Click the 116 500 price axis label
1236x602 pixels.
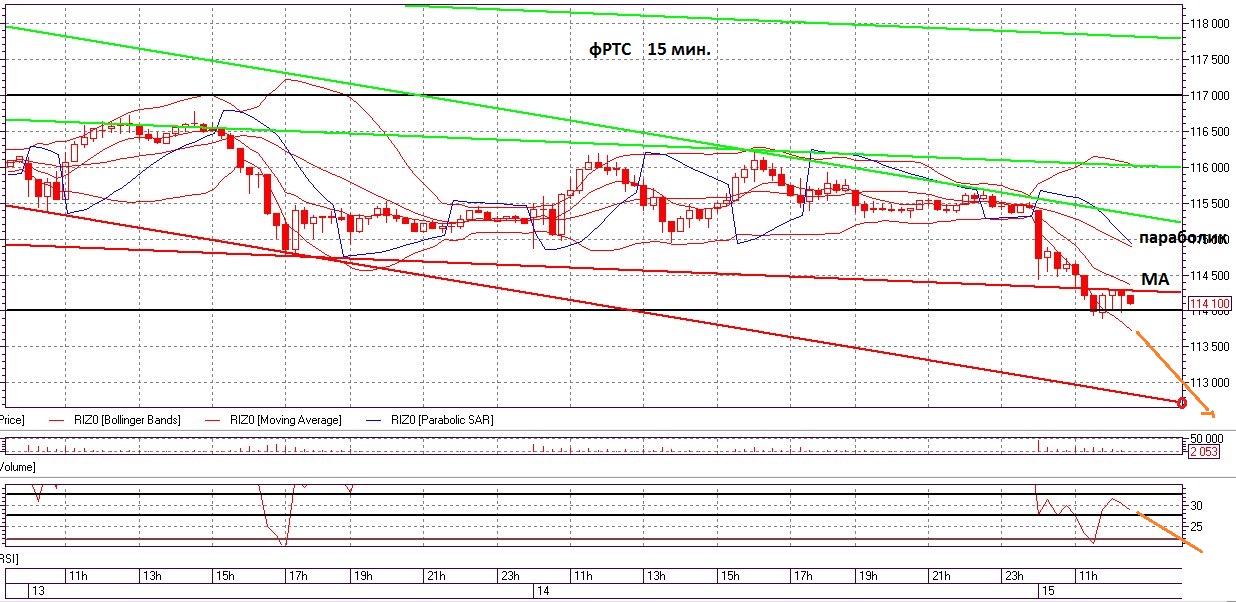point(1208,131)
